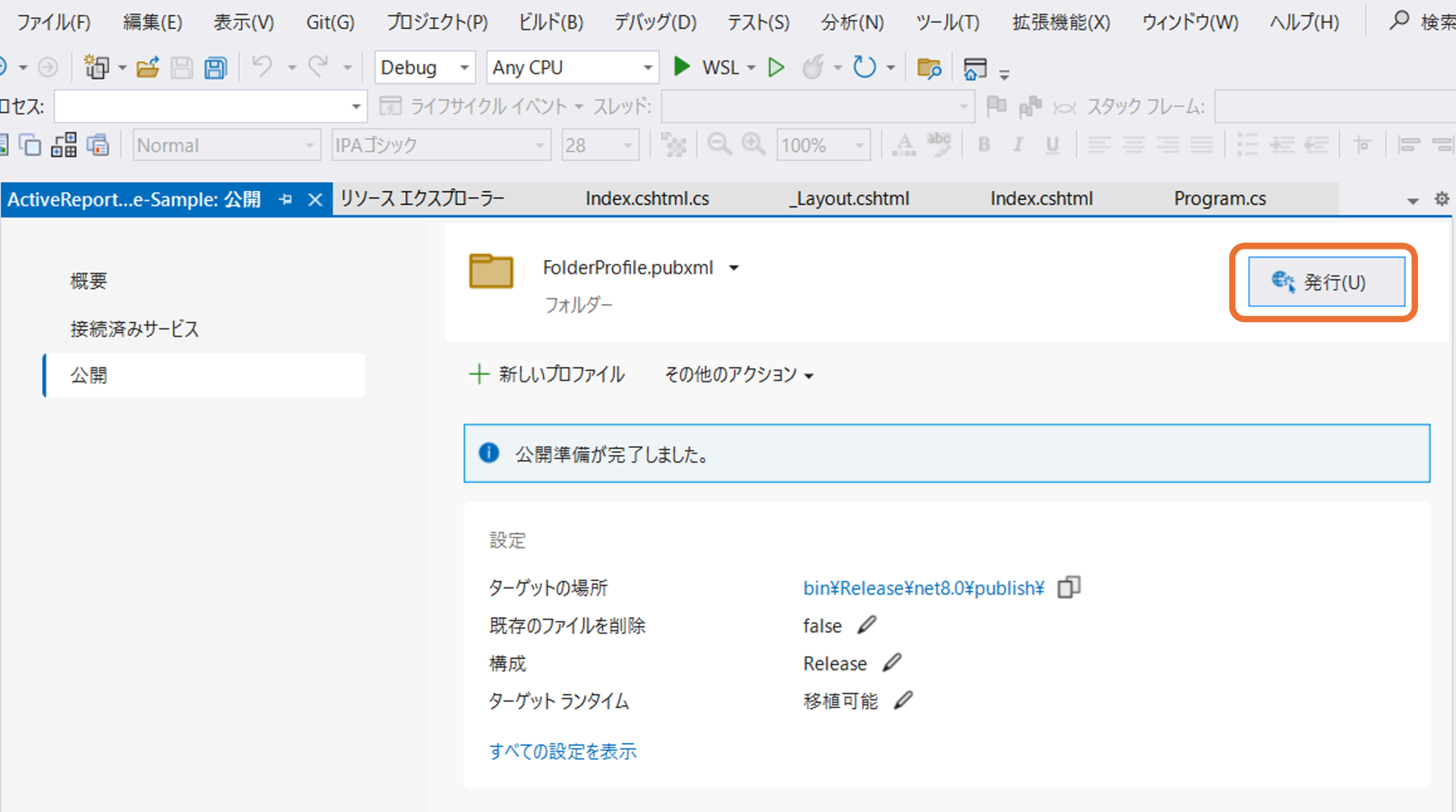The height and width of the screenshot is (812, 1456).
Task: Click the browser window icon in toolbar
Action: [x=975, y=68]
